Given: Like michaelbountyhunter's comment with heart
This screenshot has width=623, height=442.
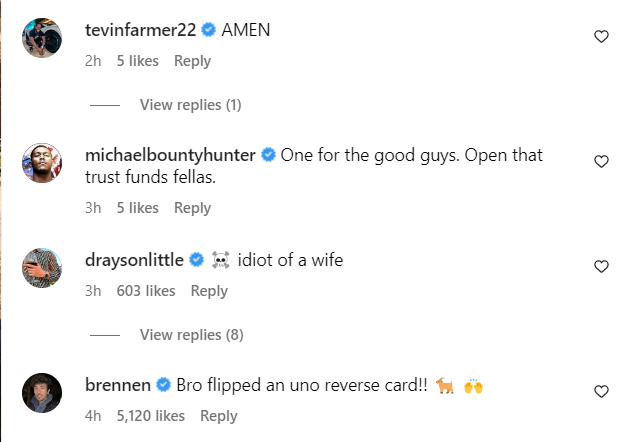Looking at the screenshot, I should (x=601, y=161).
